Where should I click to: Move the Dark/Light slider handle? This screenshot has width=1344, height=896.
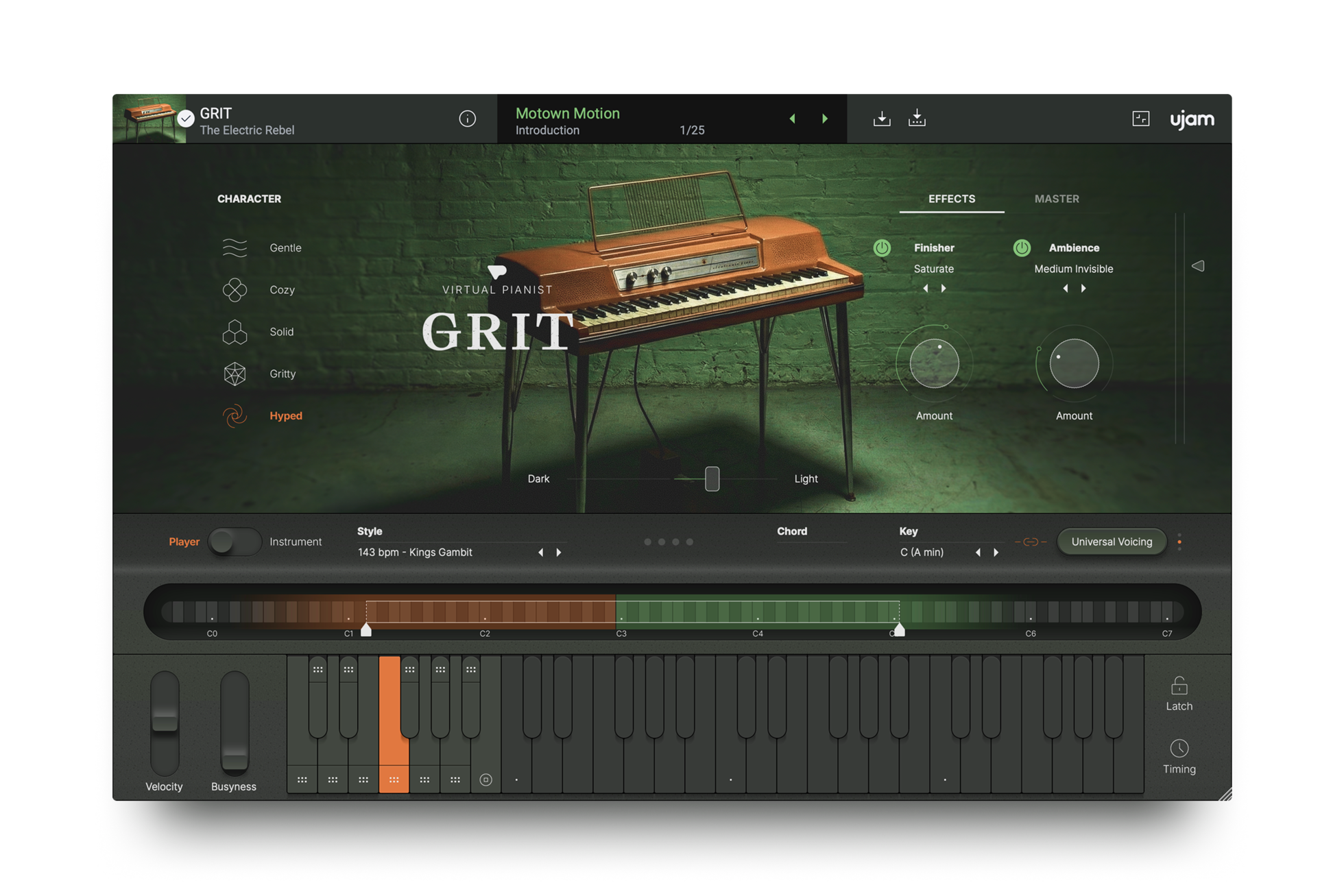pos(711,479)
